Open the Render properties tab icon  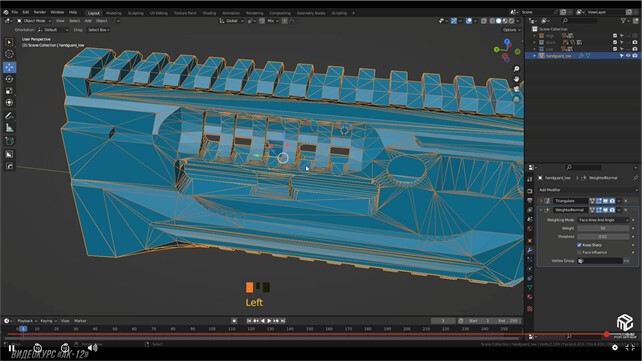pos(530,191)
